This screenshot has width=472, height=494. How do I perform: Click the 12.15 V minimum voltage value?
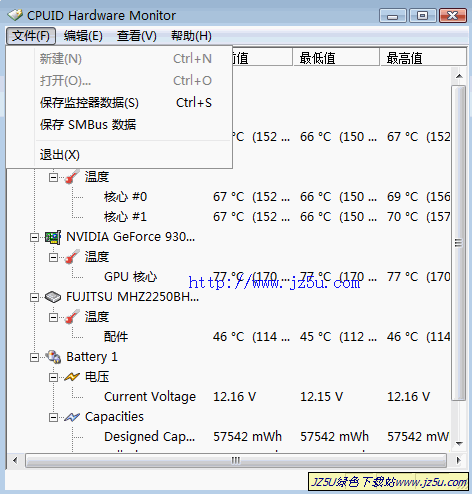click(x=321, y=397)
